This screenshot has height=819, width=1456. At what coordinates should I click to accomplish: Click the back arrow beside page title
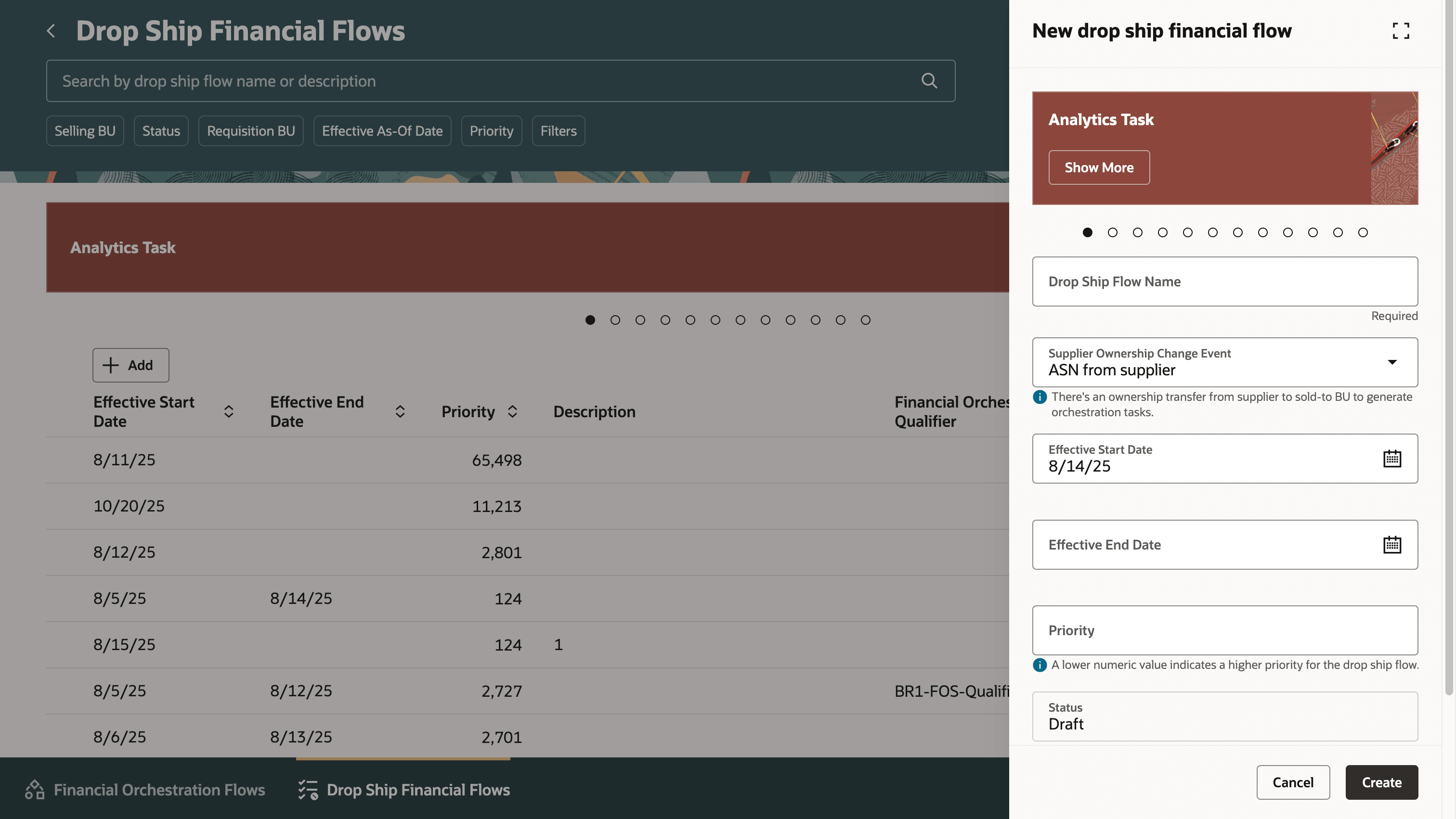click(51, 30)
